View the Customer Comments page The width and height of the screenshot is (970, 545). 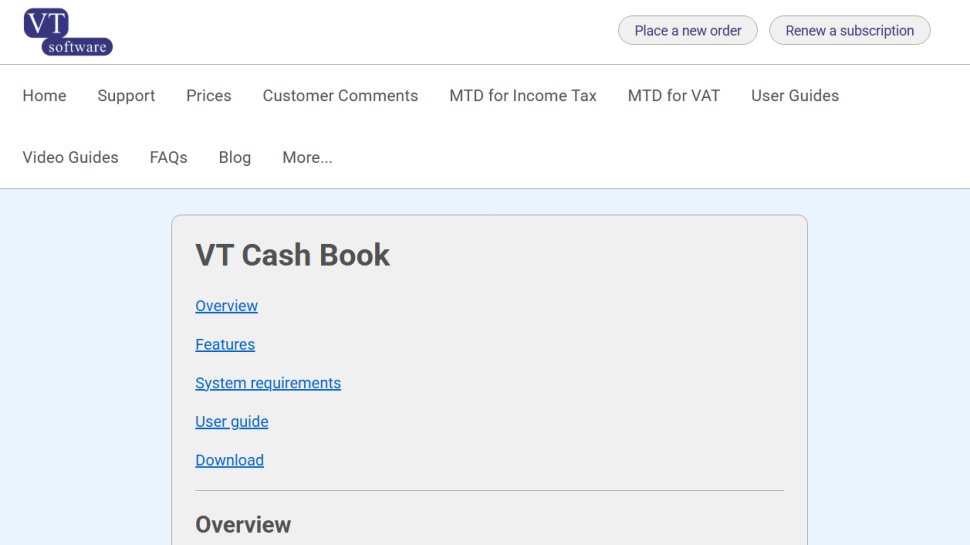click(340, 96)
